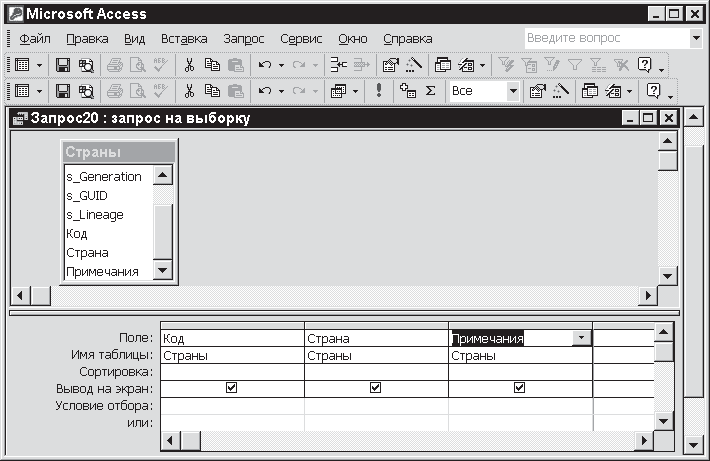
Task: Open the Сервис menu
Action: (x=300, y=39)
